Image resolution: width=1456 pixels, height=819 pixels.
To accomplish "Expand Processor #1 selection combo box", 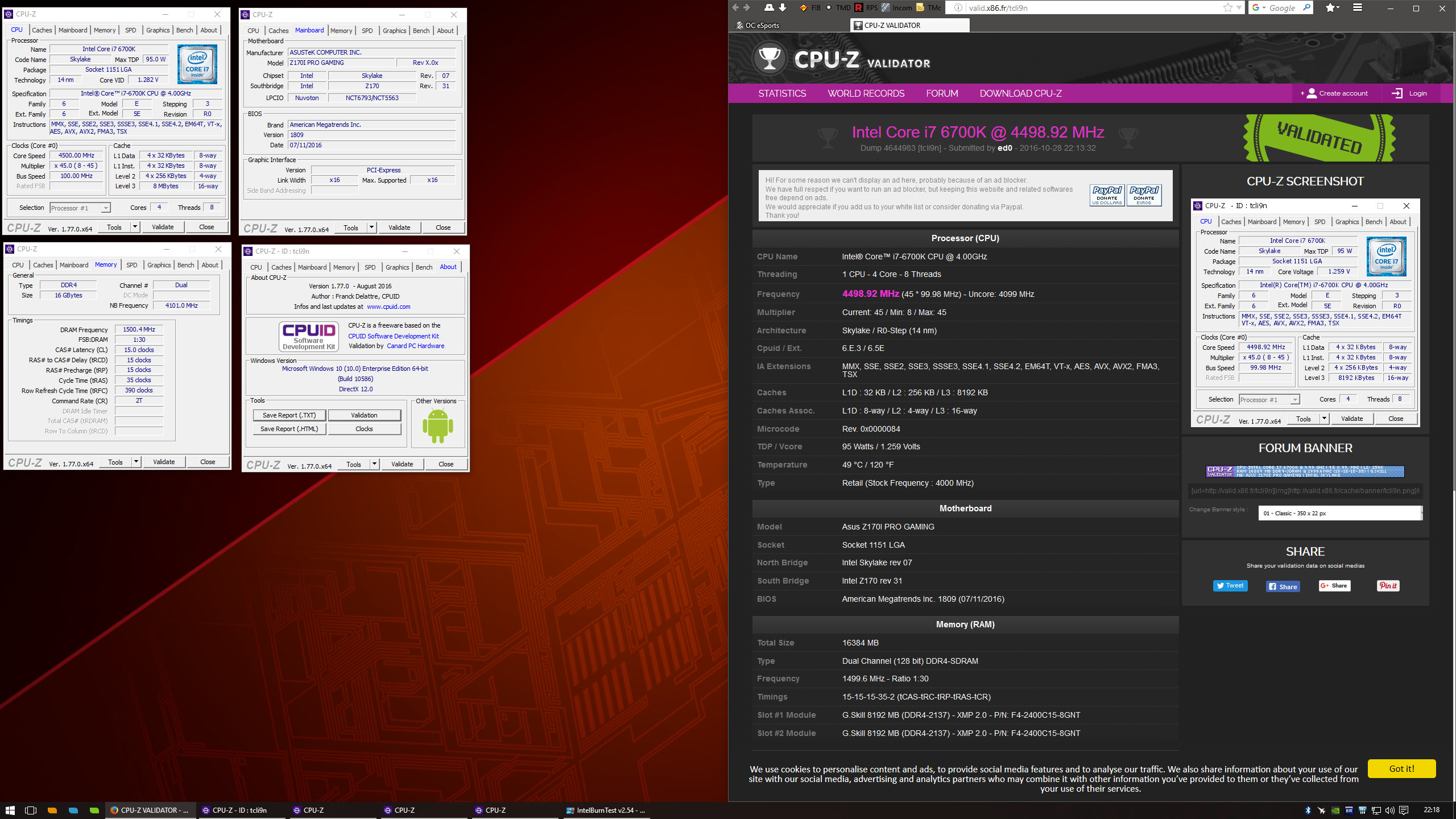I will tap(80, 208).
